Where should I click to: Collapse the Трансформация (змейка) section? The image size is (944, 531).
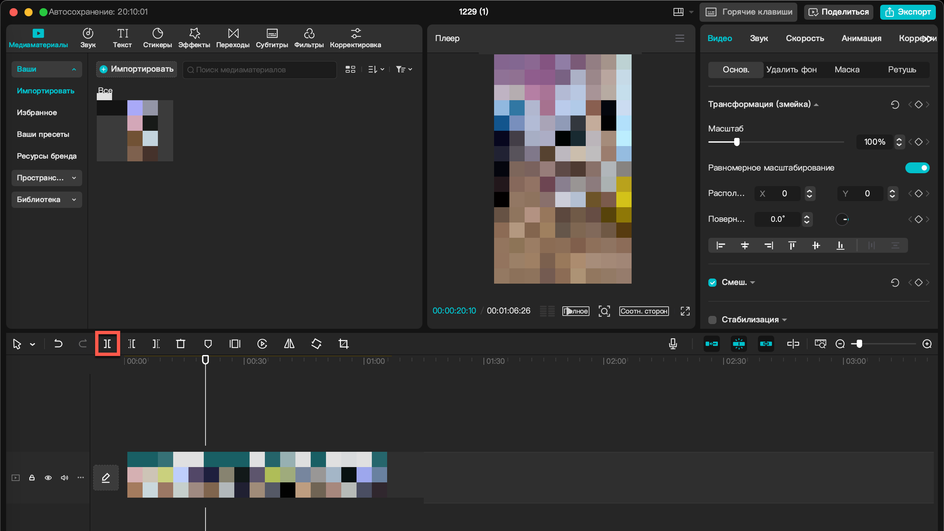[816, 105]
